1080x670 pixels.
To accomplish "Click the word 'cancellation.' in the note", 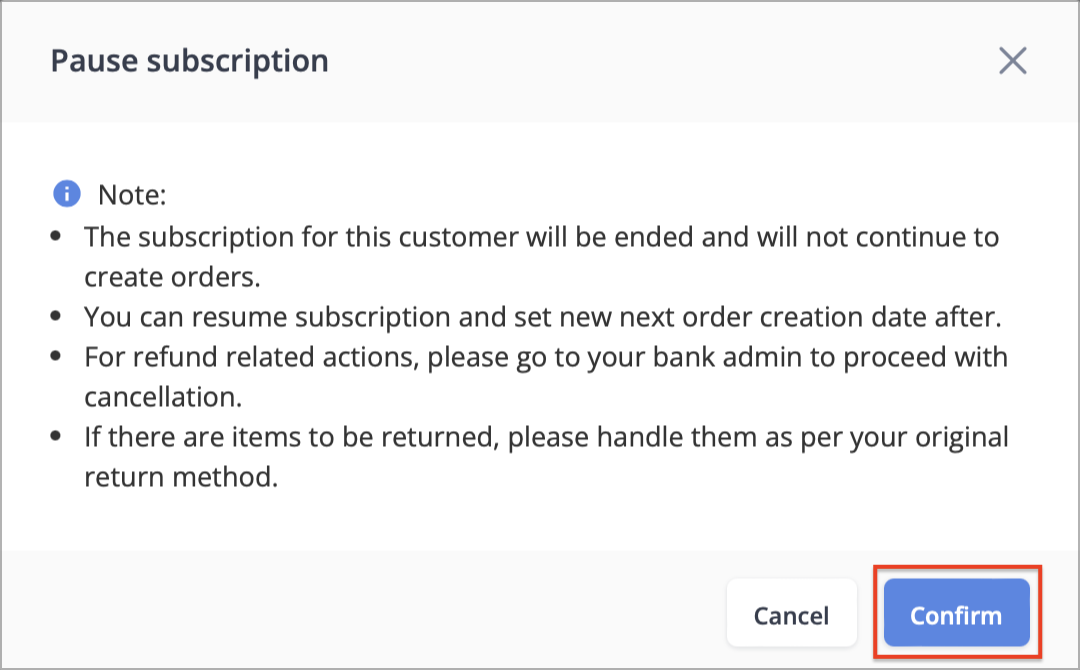I will (x=163, y=397).
